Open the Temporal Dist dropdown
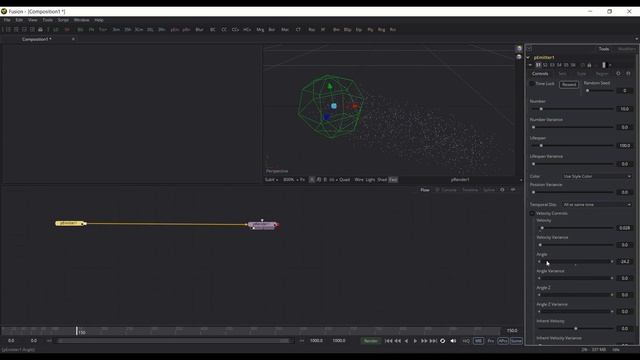Image resolution: width=640 pixels, height=360 pixels. pyautogui.click(x=597, y=204)
